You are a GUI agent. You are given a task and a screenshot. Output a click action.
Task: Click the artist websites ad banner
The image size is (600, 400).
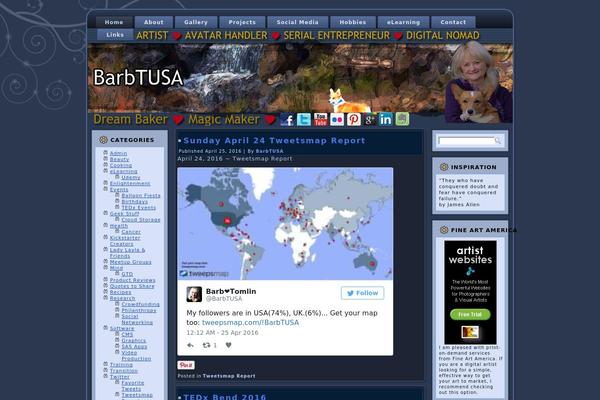(x=470, y=292)
